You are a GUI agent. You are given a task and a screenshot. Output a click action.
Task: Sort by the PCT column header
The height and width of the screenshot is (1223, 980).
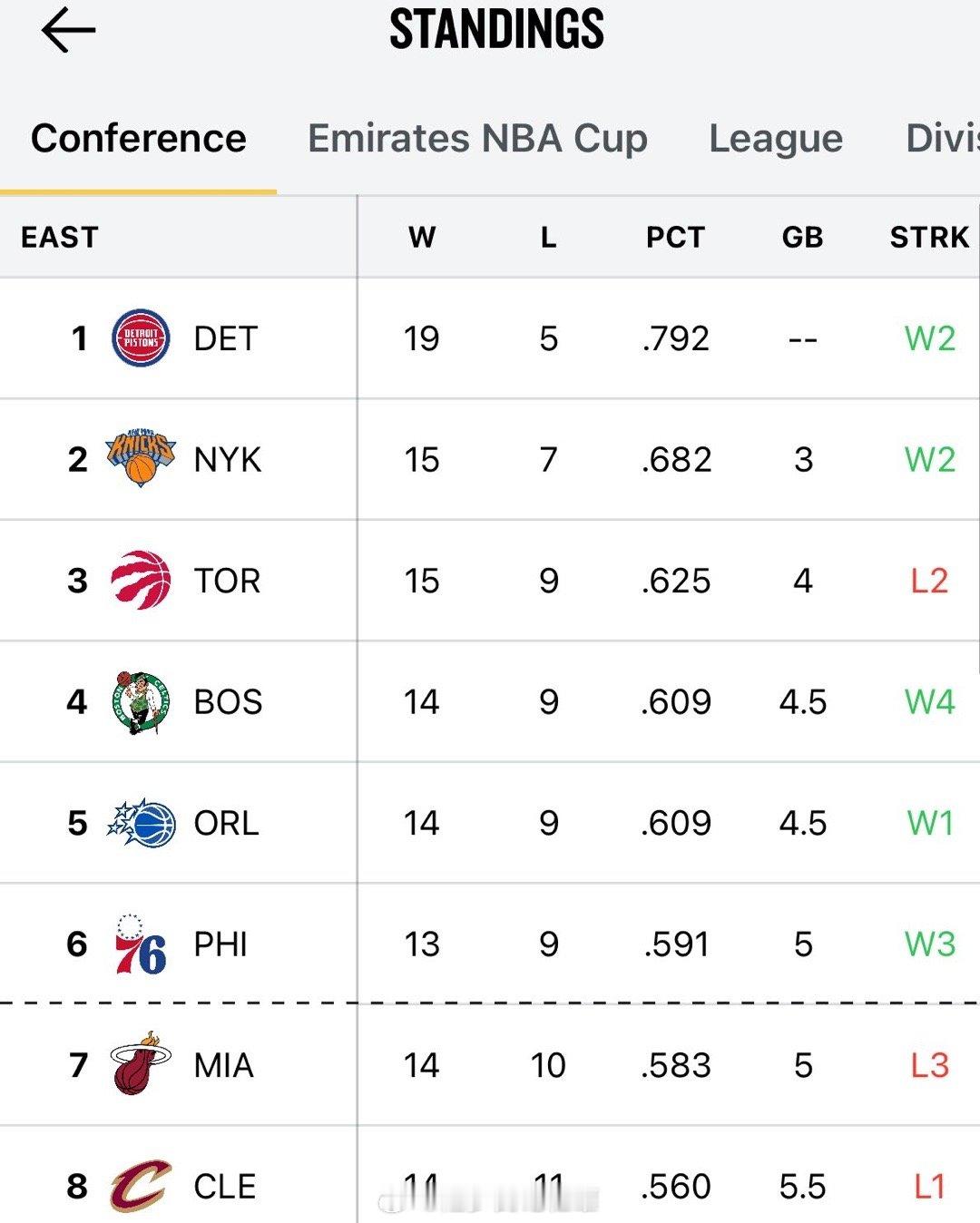[675, 238]
